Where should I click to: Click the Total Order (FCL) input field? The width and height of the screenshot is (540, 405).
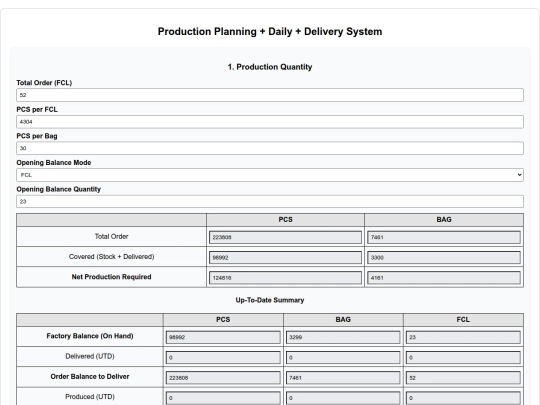(x=270, y=95)
